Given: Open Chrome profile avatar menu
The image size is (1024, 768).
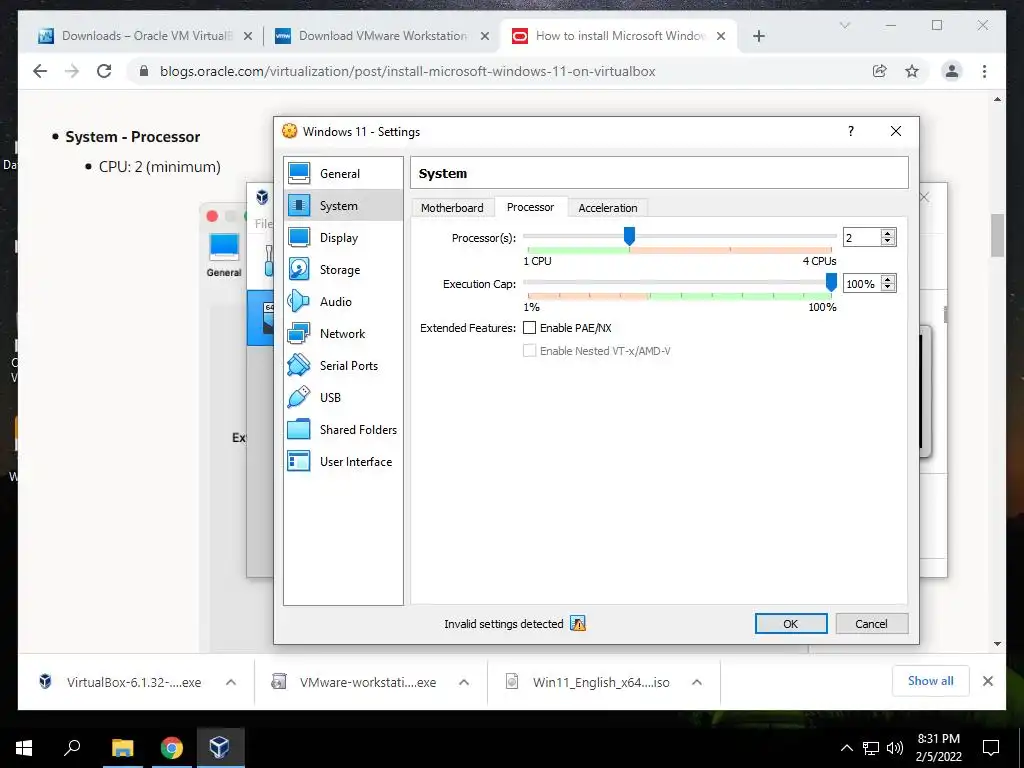Looking at the screenshot, I should (952, 71).
